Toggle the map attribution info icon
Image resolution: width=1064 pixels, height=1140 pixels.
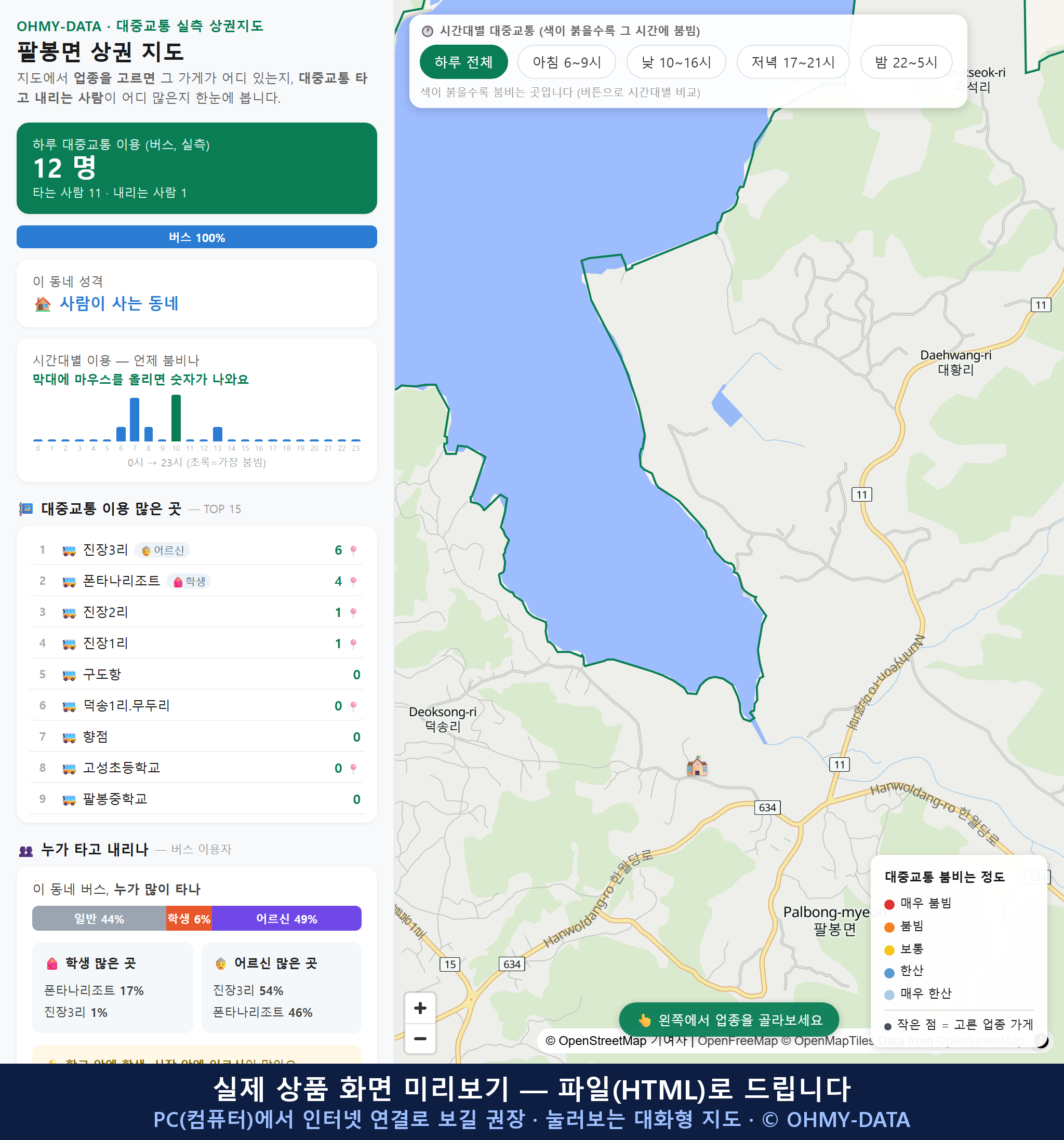point(1041,1040)
